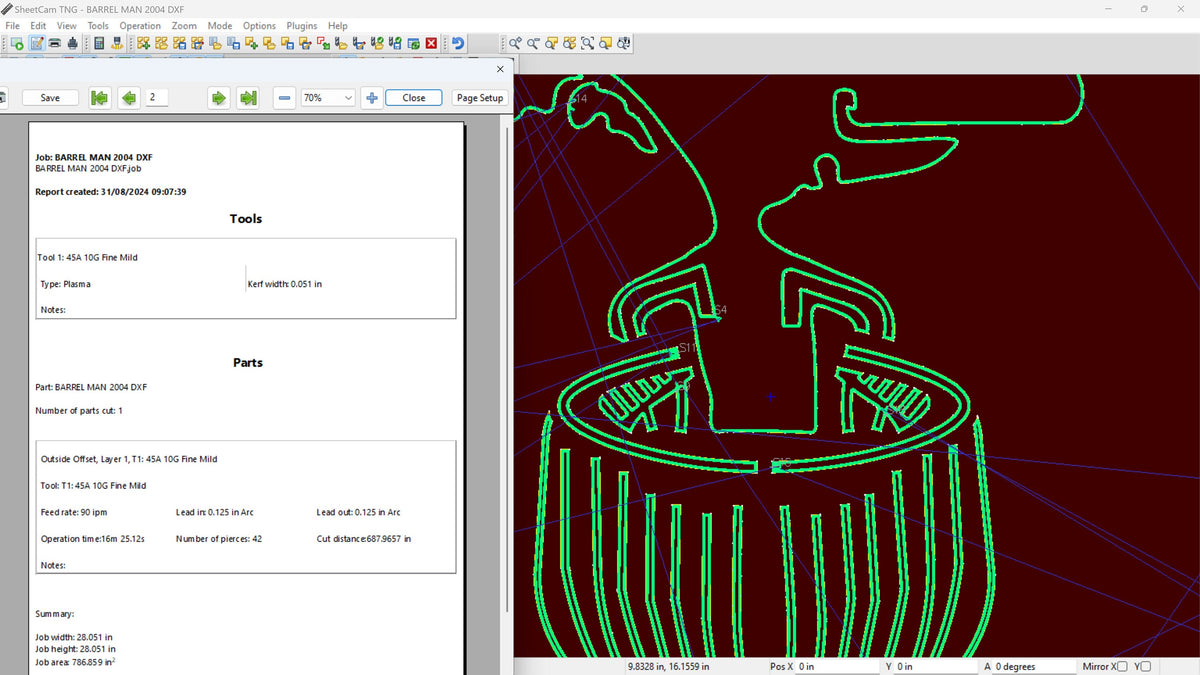Go to previous page of the report preview
Viewport: 1200px width, 675px height.
129,97
